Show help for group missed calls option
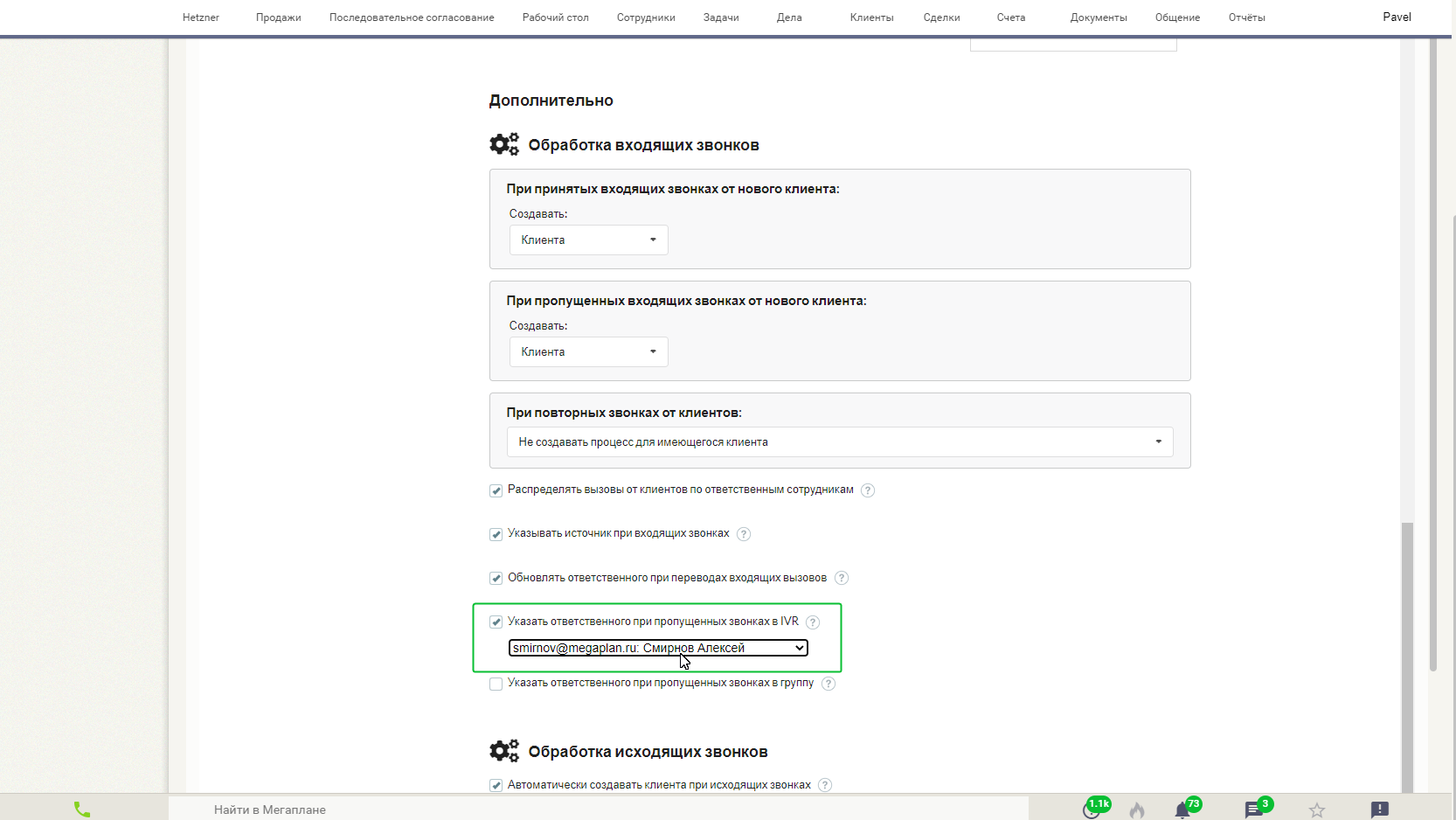Image resolution: width=1456 pixels, height=820 pixels. point(829,684)
